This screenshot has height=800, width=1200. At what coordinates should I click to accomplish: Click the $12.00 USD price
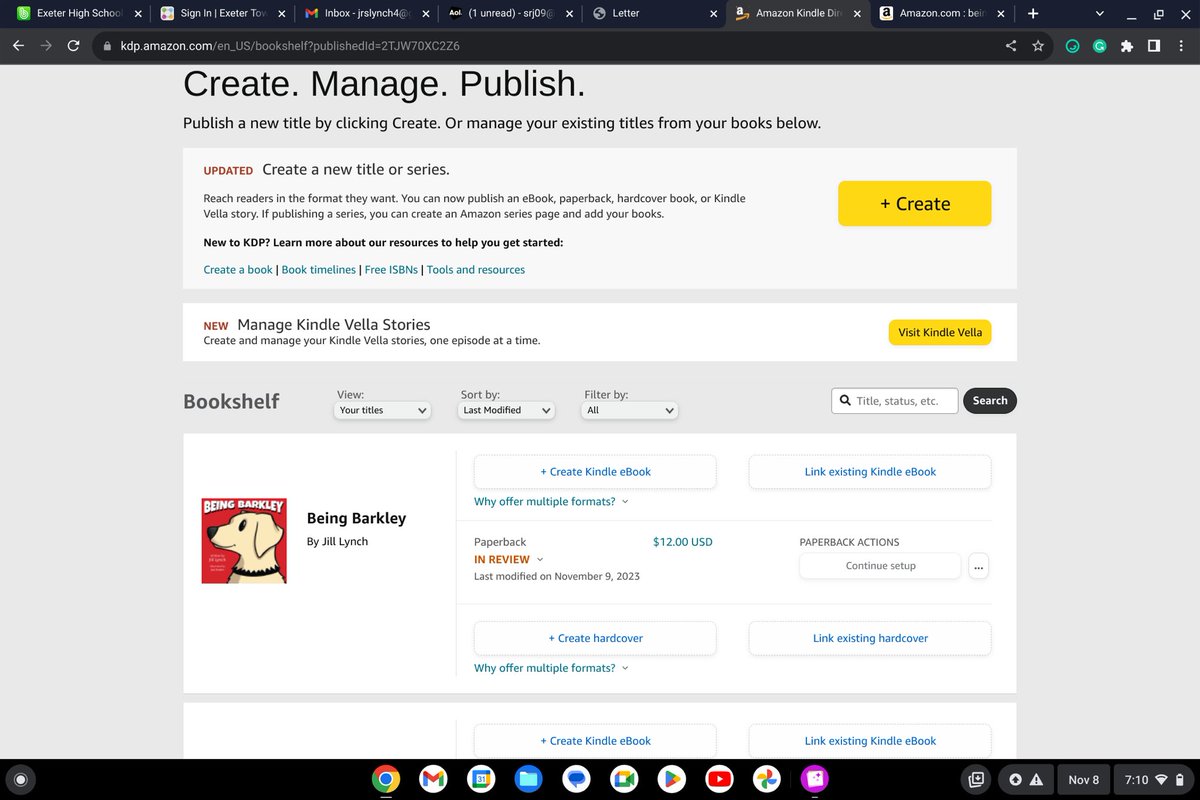point(683,542)
